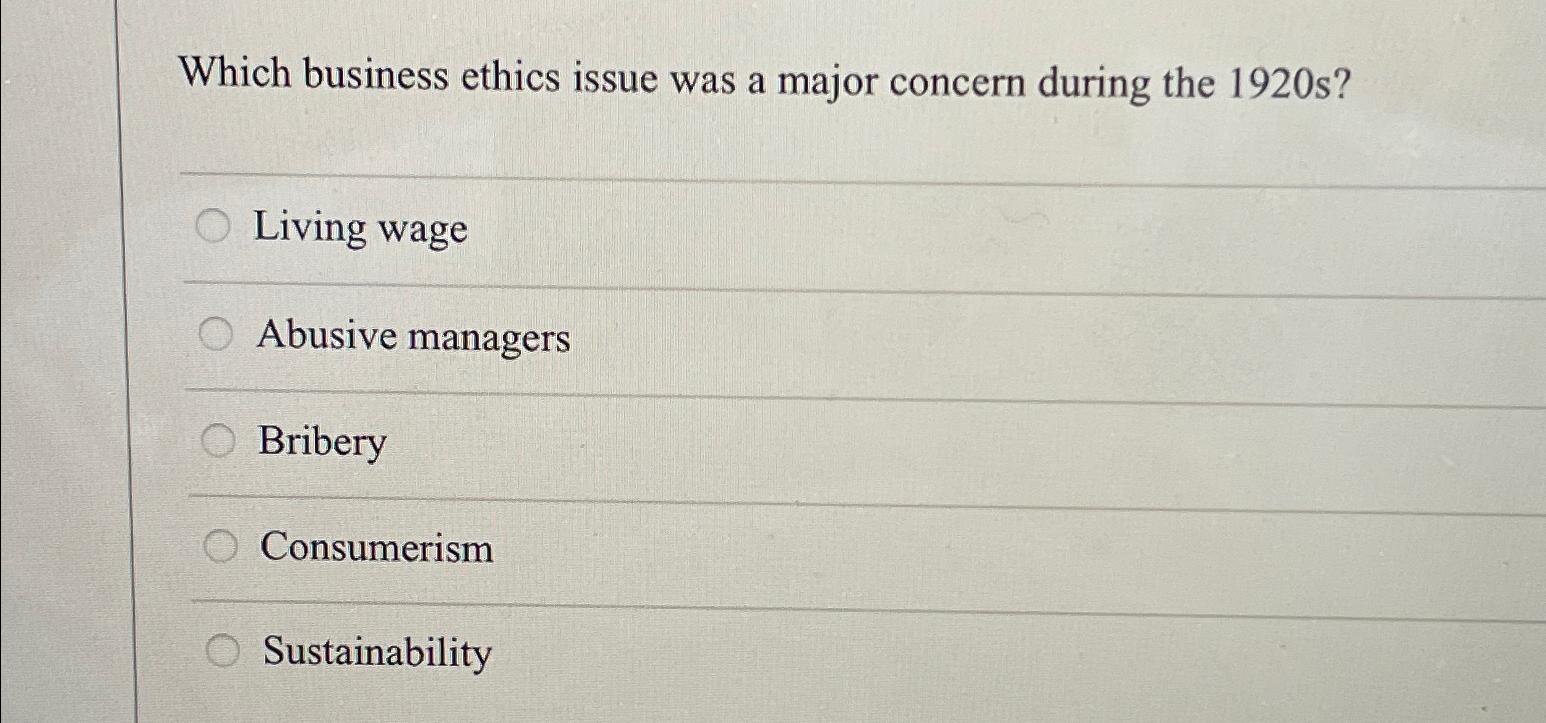1546x723 pixels.
Task: Click the Abusive managers answer text
Action: tap(412, 338)
